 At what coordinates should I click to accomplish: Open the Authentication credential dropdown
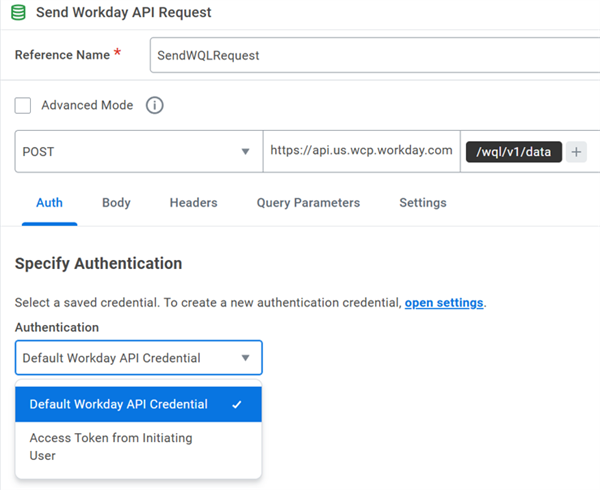(x=139, y=358)
